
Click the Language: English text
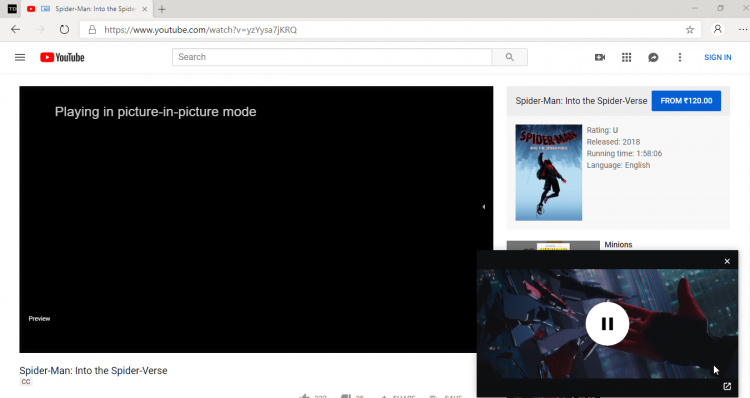pyautogui.click(x=618, y=165)
